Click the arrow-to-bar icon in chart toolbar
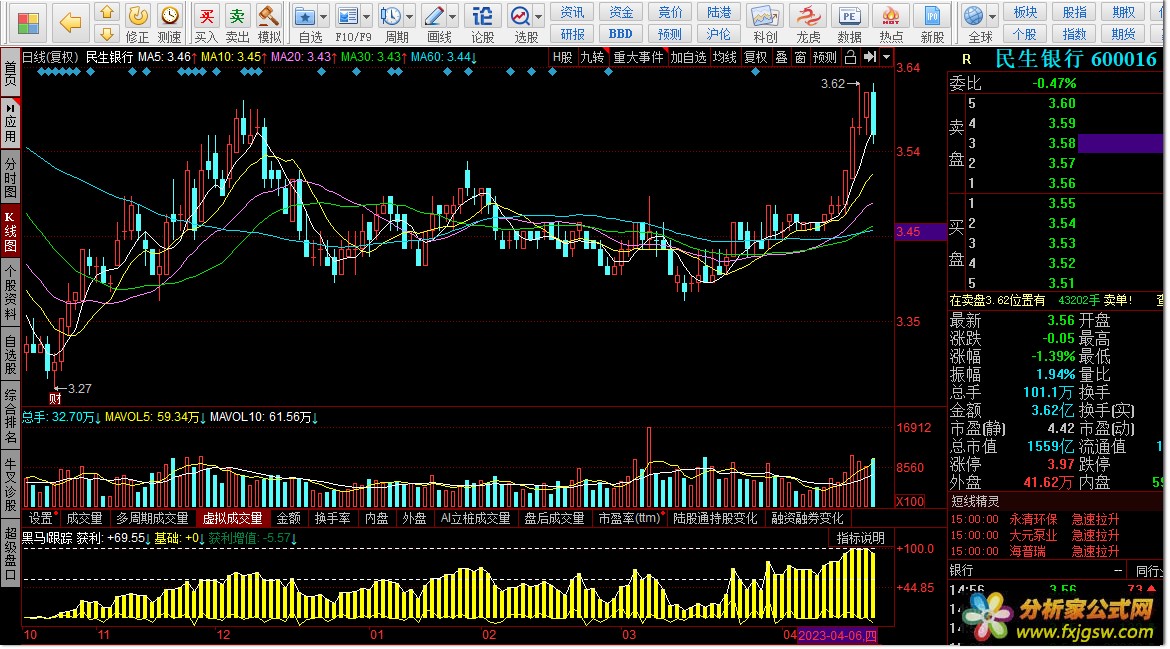1170x649 pixels. [870, 57]
